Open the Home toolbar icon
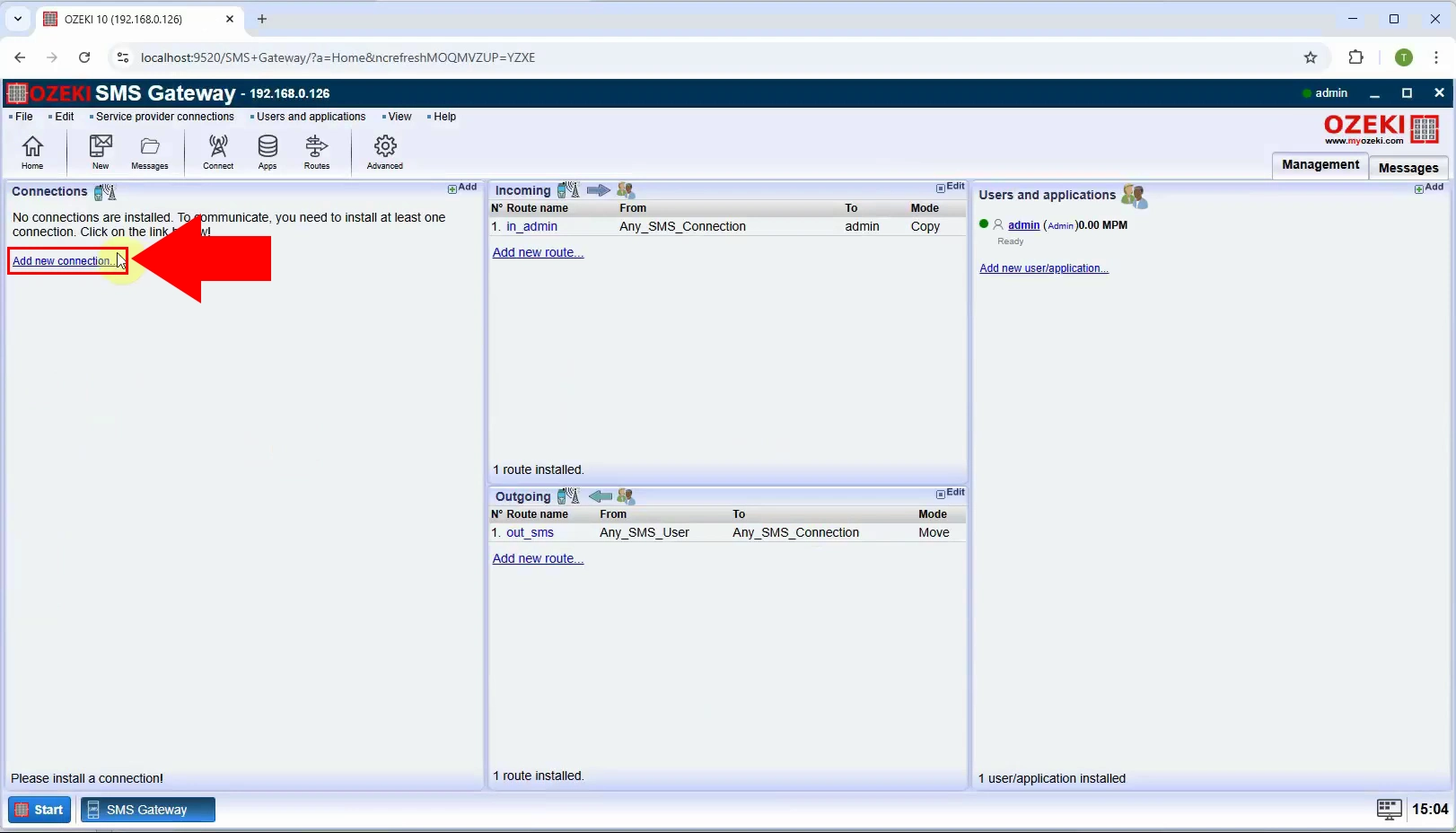 tap(32, 151)
